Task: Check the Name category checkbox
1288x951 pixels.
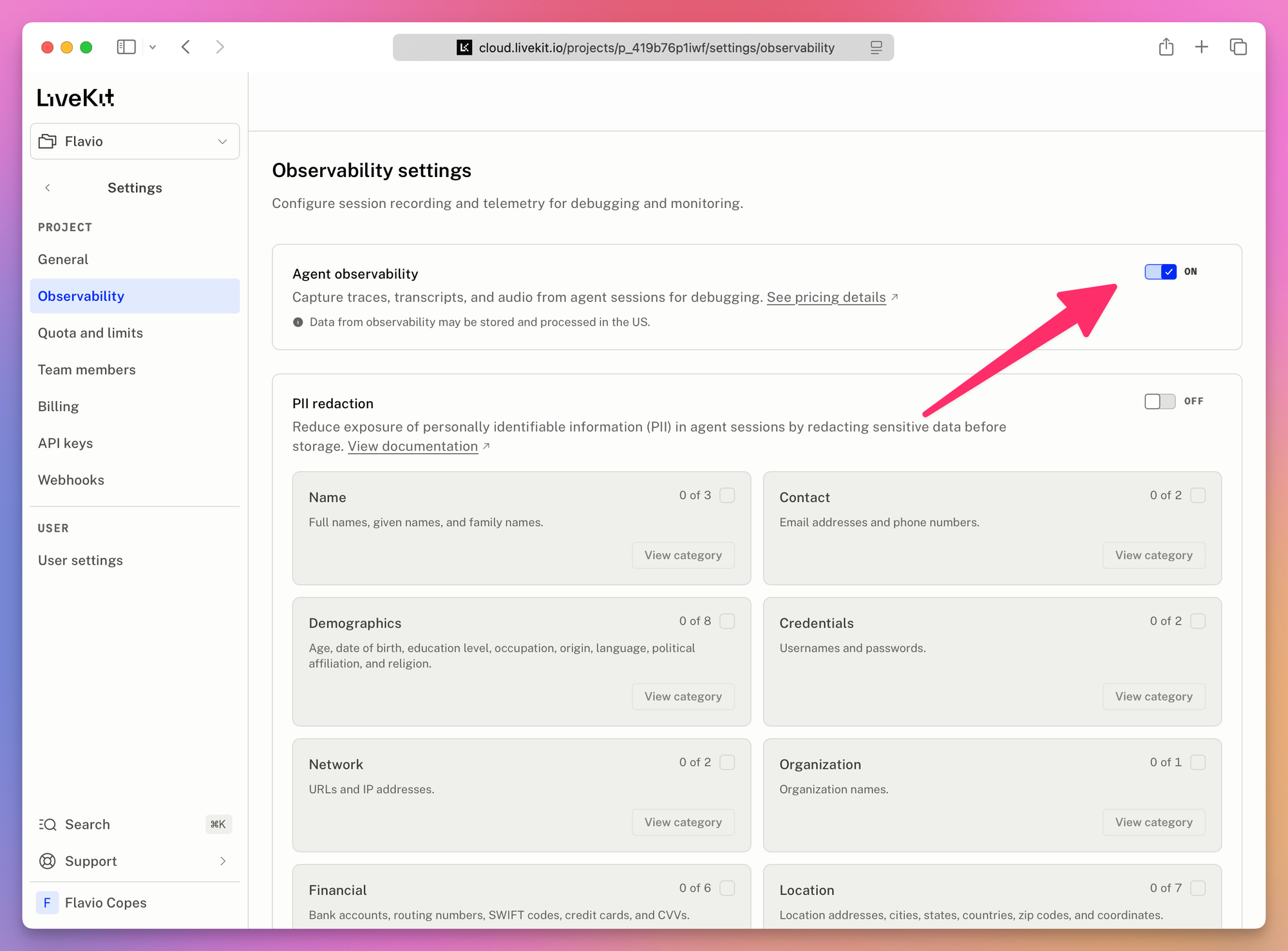Action: click(x=727, y=495)
